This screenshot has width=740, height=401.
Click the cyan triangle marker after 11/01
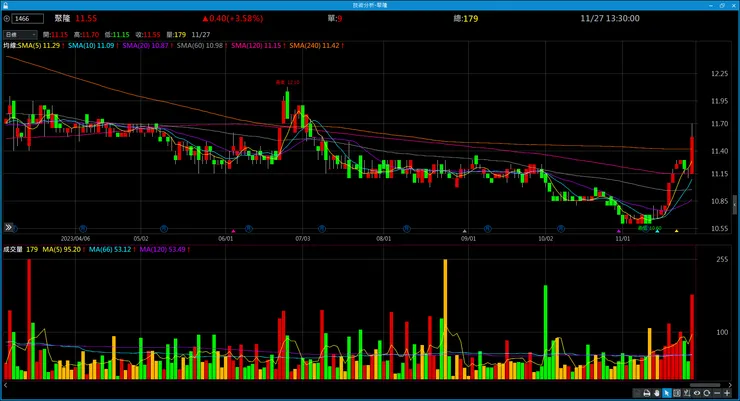657,231
